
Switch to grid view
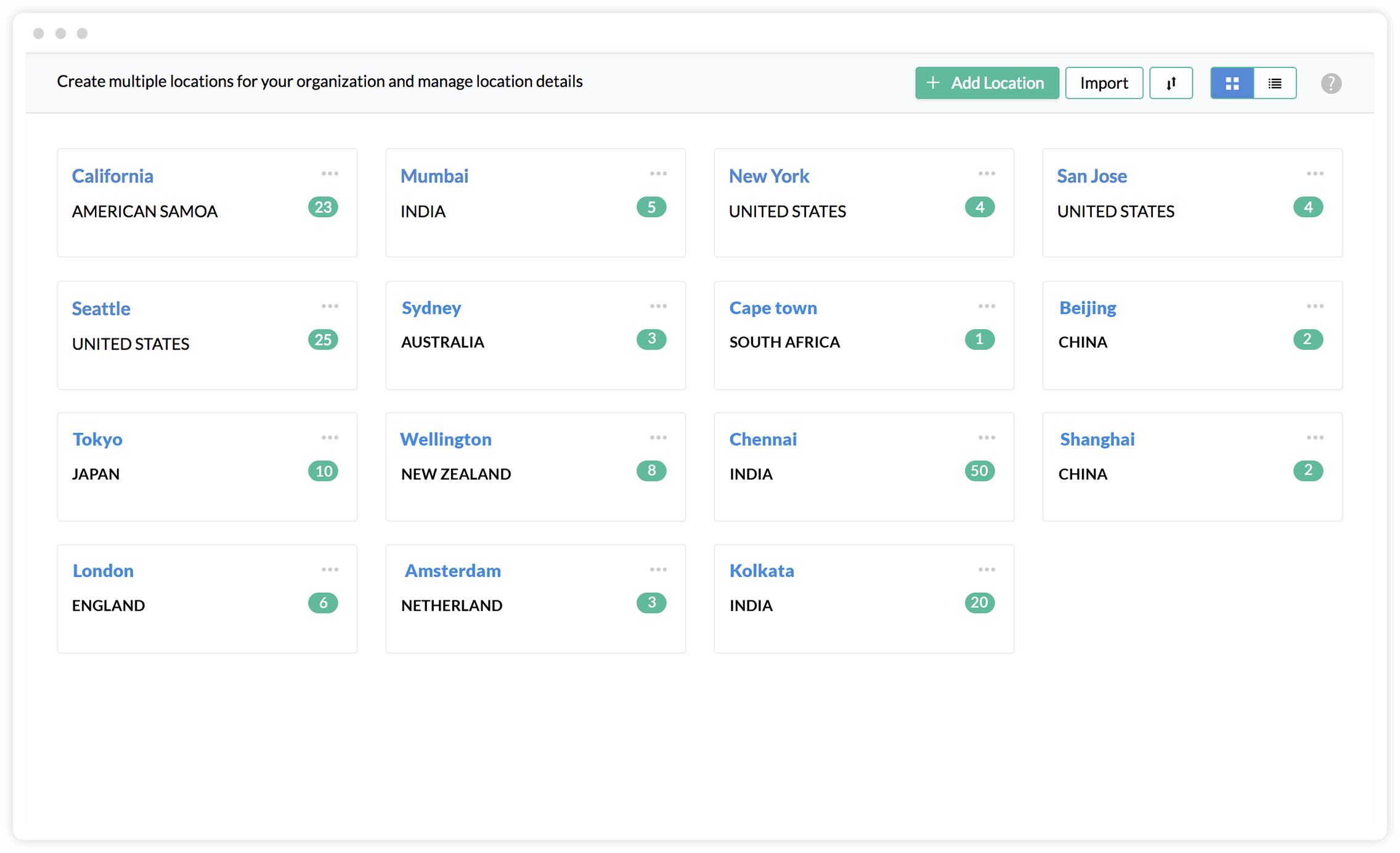click(1232, 83)
